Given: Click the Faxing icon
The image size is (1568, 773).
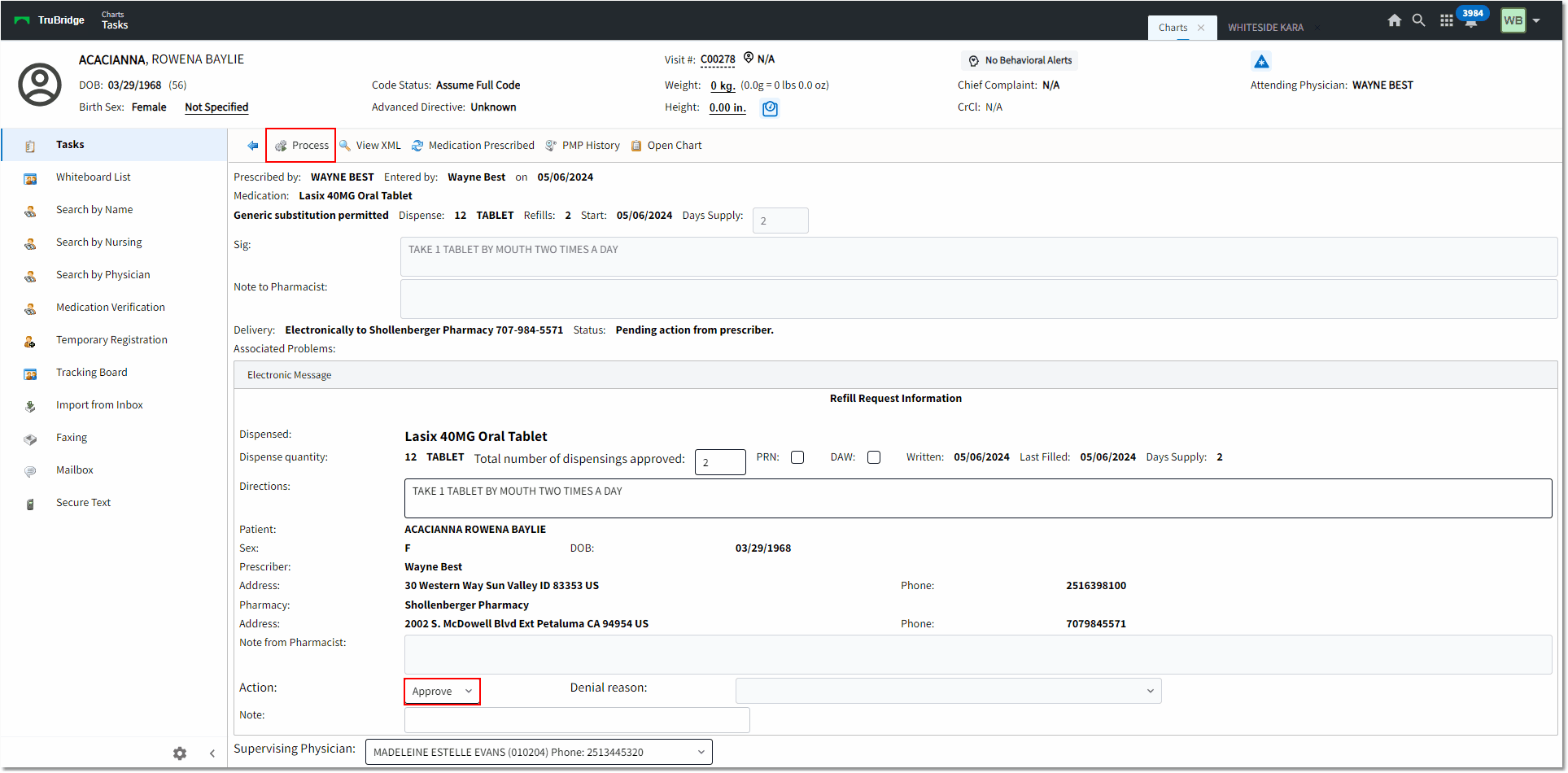Looking at the screenshot, I should click(30, 439).
